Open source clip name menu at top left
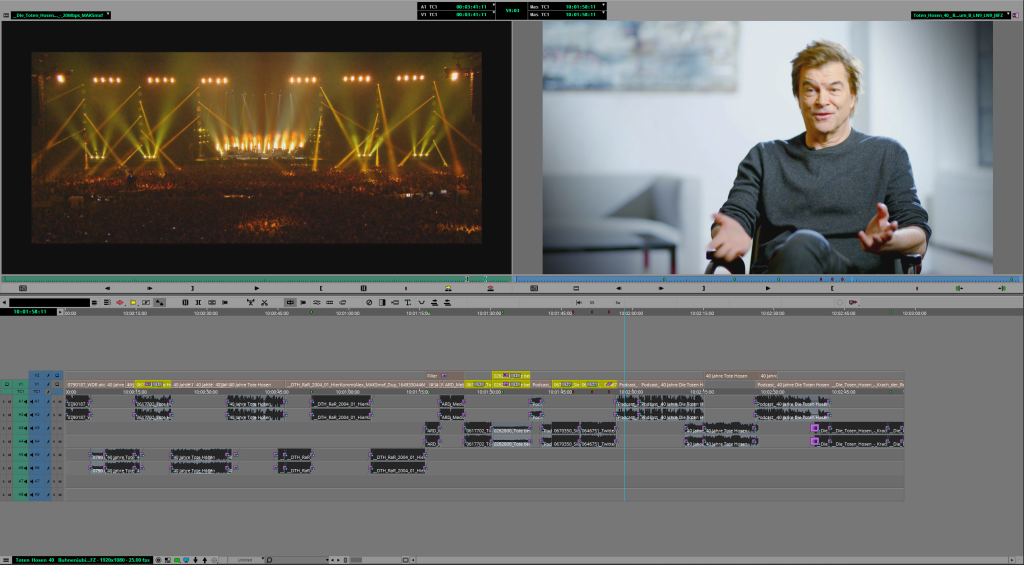1024x565 pixels. [x=60, y=14]
